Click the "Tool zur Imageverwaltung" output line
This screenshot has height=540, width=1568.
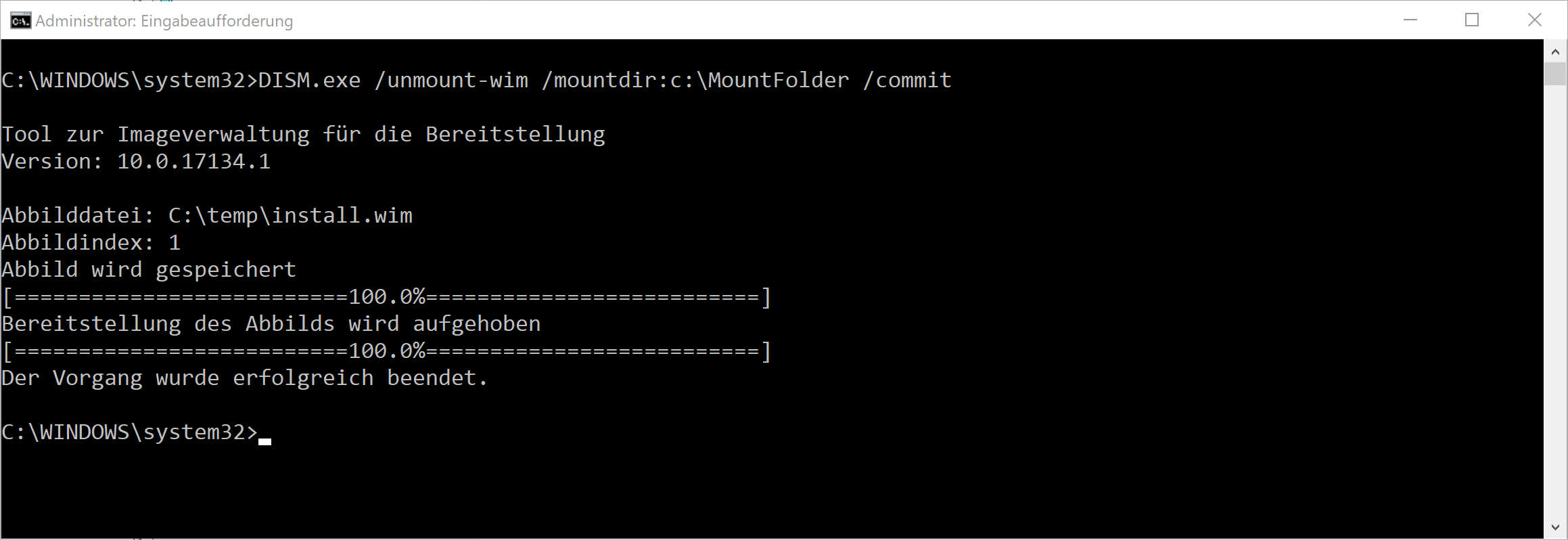pos(303,135)
